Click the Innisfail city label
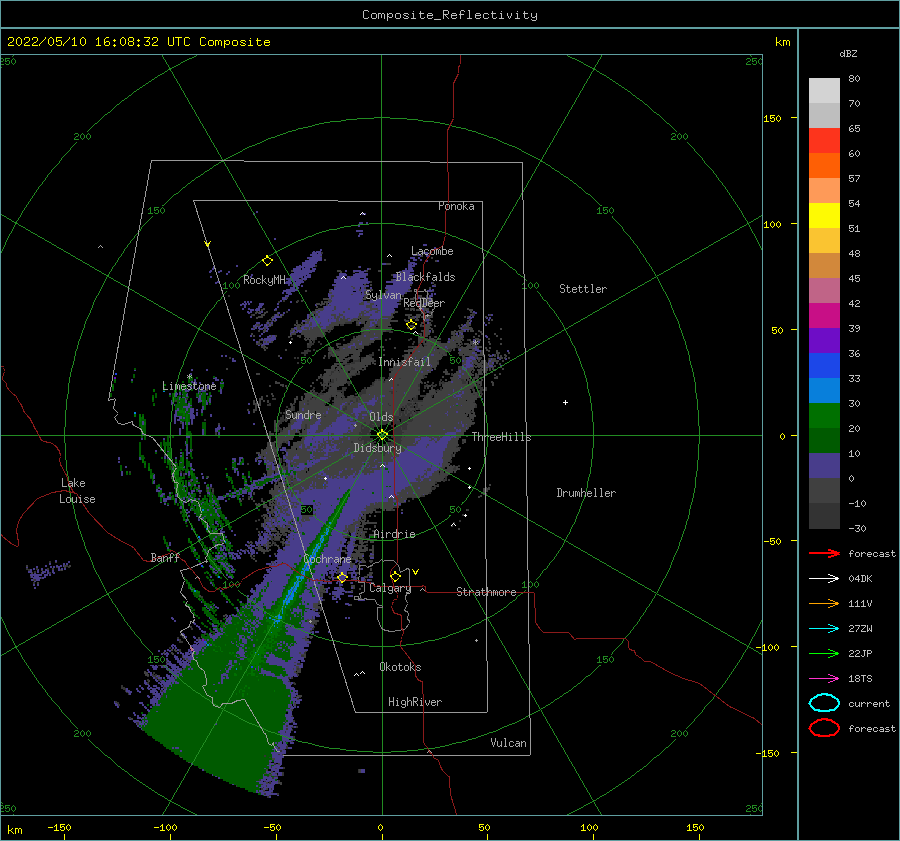This screenshot has height=841, width=900. [x=404, y=362]
